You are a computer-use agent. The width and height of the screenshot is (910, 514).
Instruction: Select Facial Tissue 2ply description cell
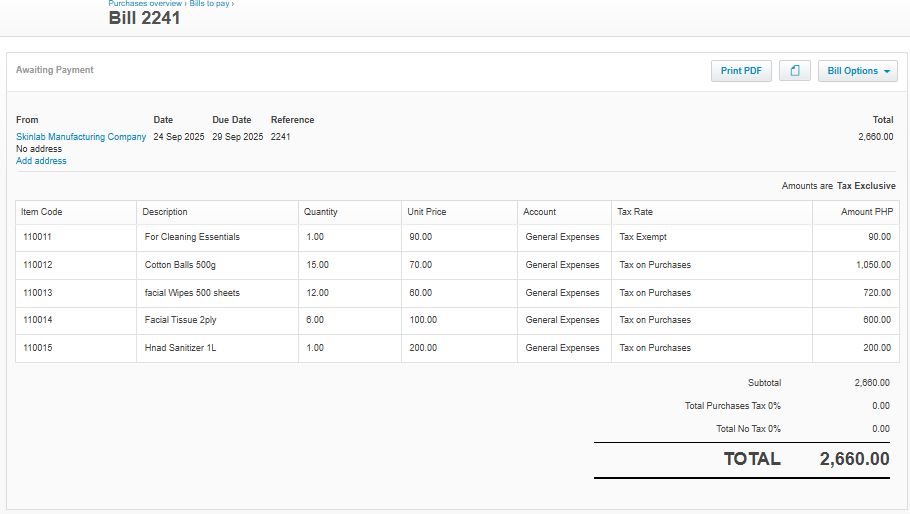point(180,320)
